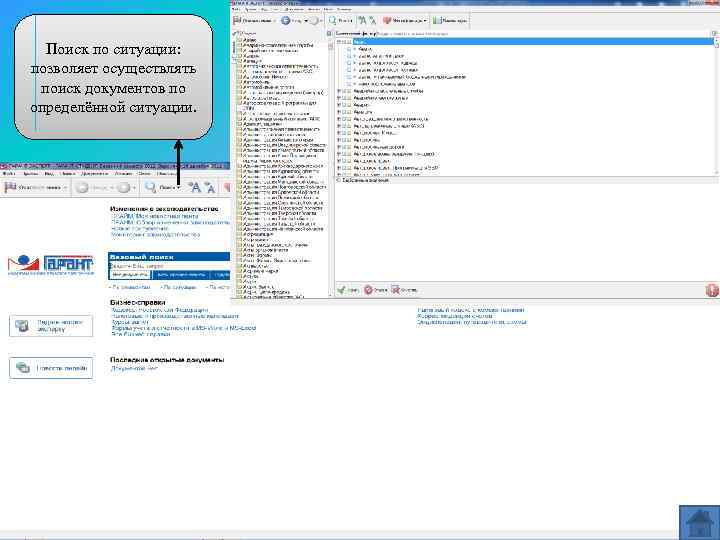
Task: Click the forward arrow in main Garant window toolbar
Action: click(124, 187)
